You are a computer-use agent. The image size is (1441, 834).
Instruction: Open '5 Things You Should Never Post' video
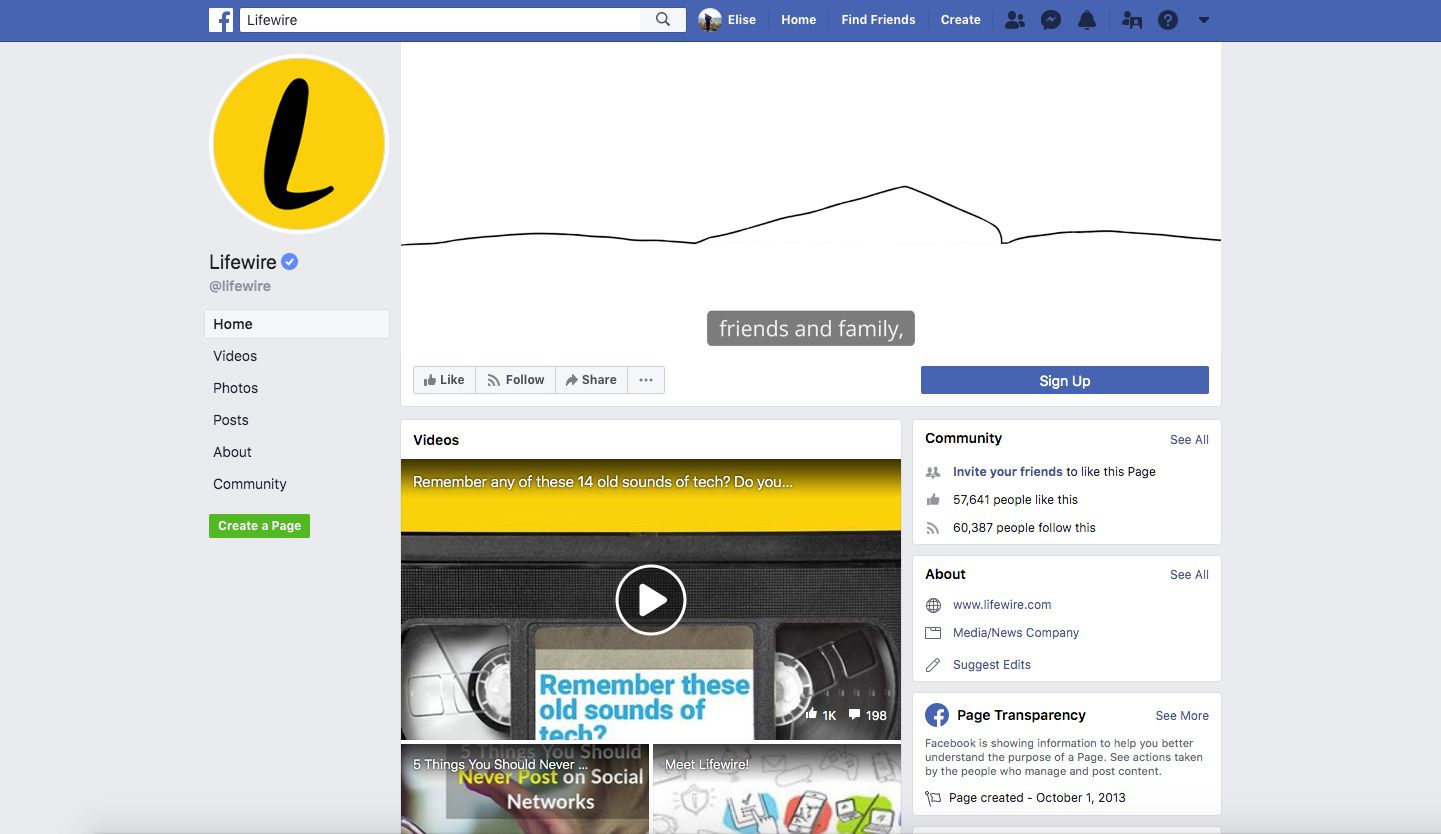click(x=525, y=789)
